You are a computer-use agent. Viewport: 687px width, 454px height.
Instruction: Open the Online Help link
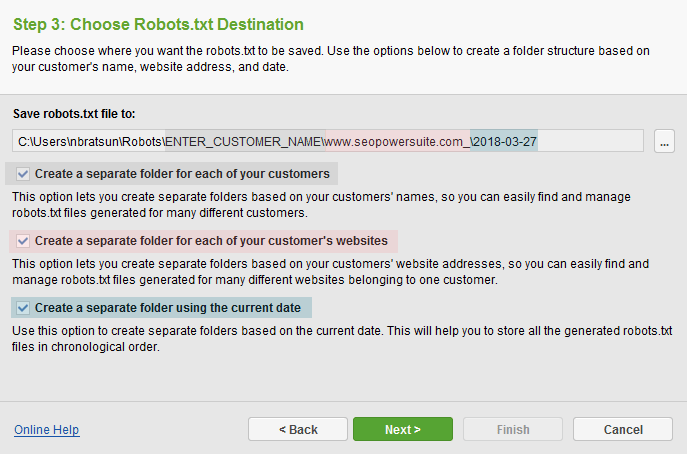tap(46, 429)
